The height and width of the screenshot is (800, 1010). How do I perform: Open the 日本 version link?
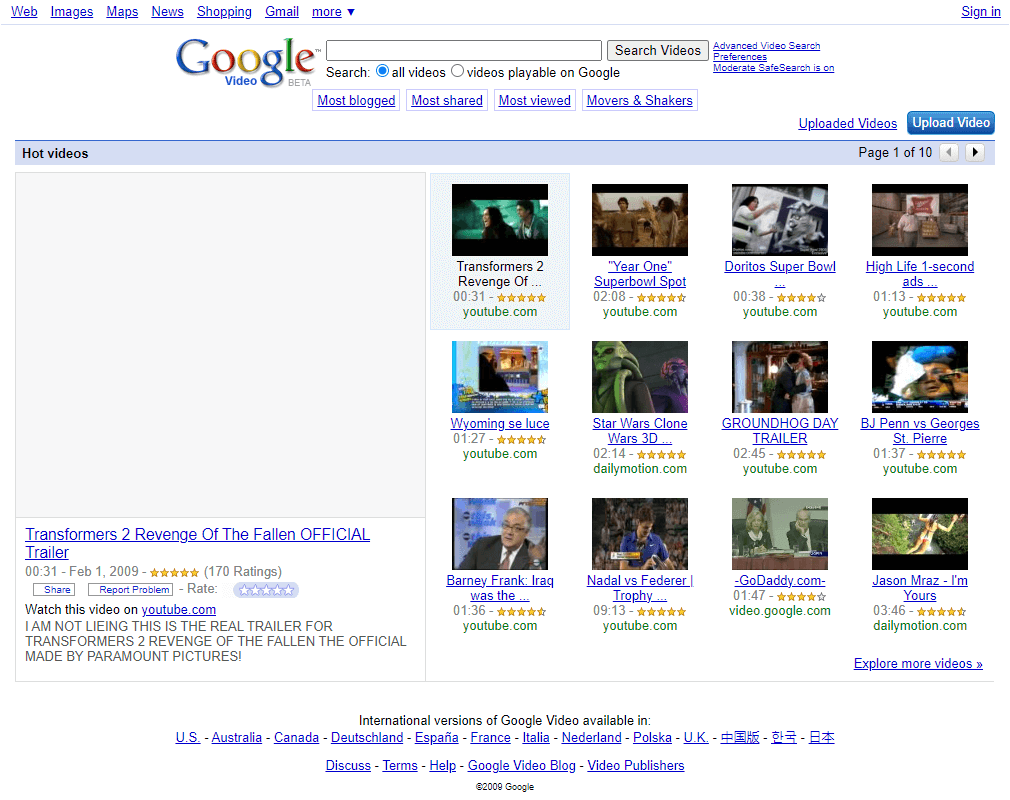pos(821,738)
